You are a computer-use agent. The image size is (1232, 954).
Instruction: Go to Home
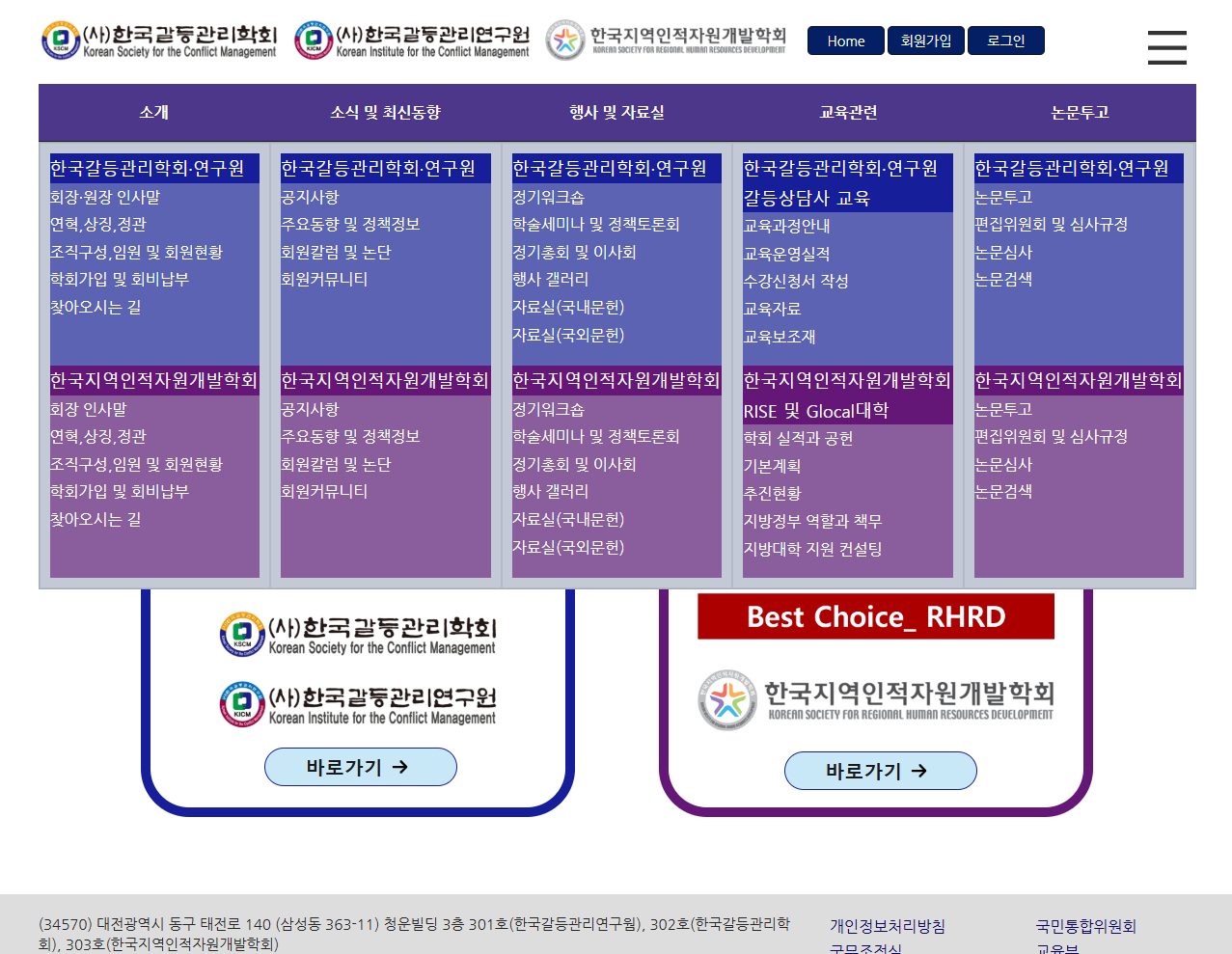pos(846,41)
